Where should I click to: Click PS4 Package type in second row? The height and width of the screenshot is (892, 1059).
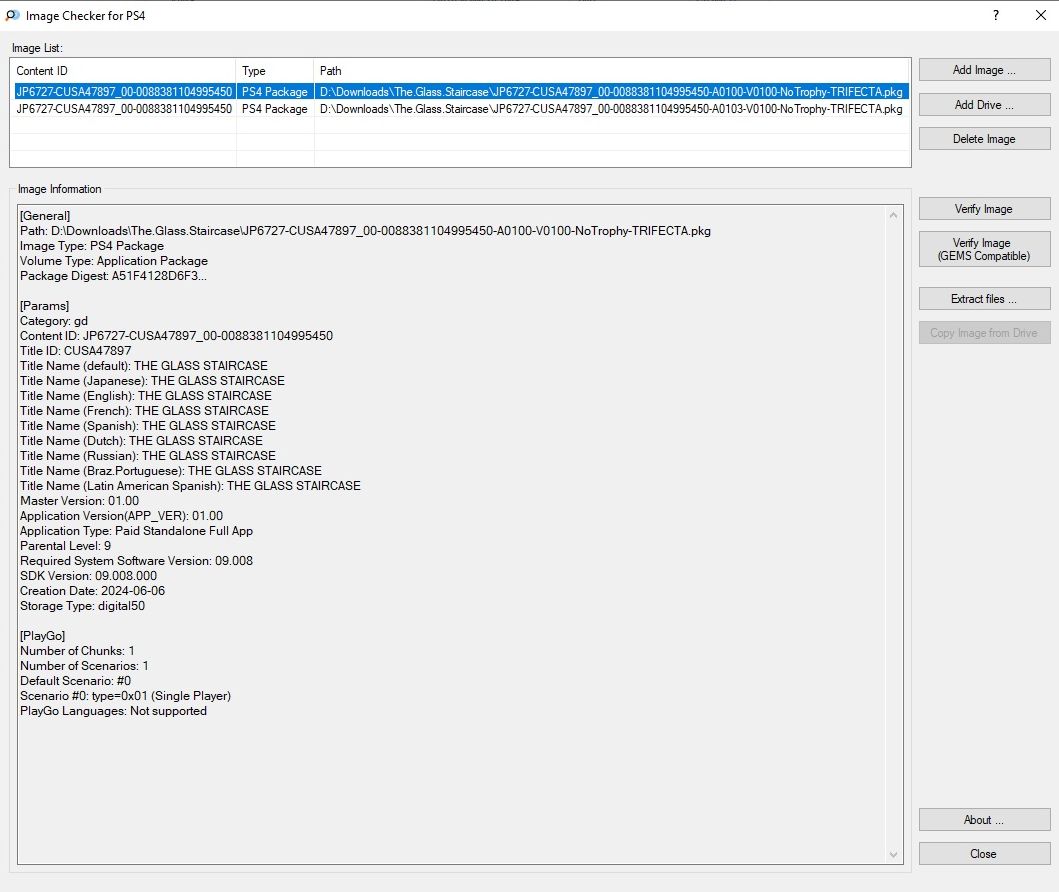(x=275, y=109)
